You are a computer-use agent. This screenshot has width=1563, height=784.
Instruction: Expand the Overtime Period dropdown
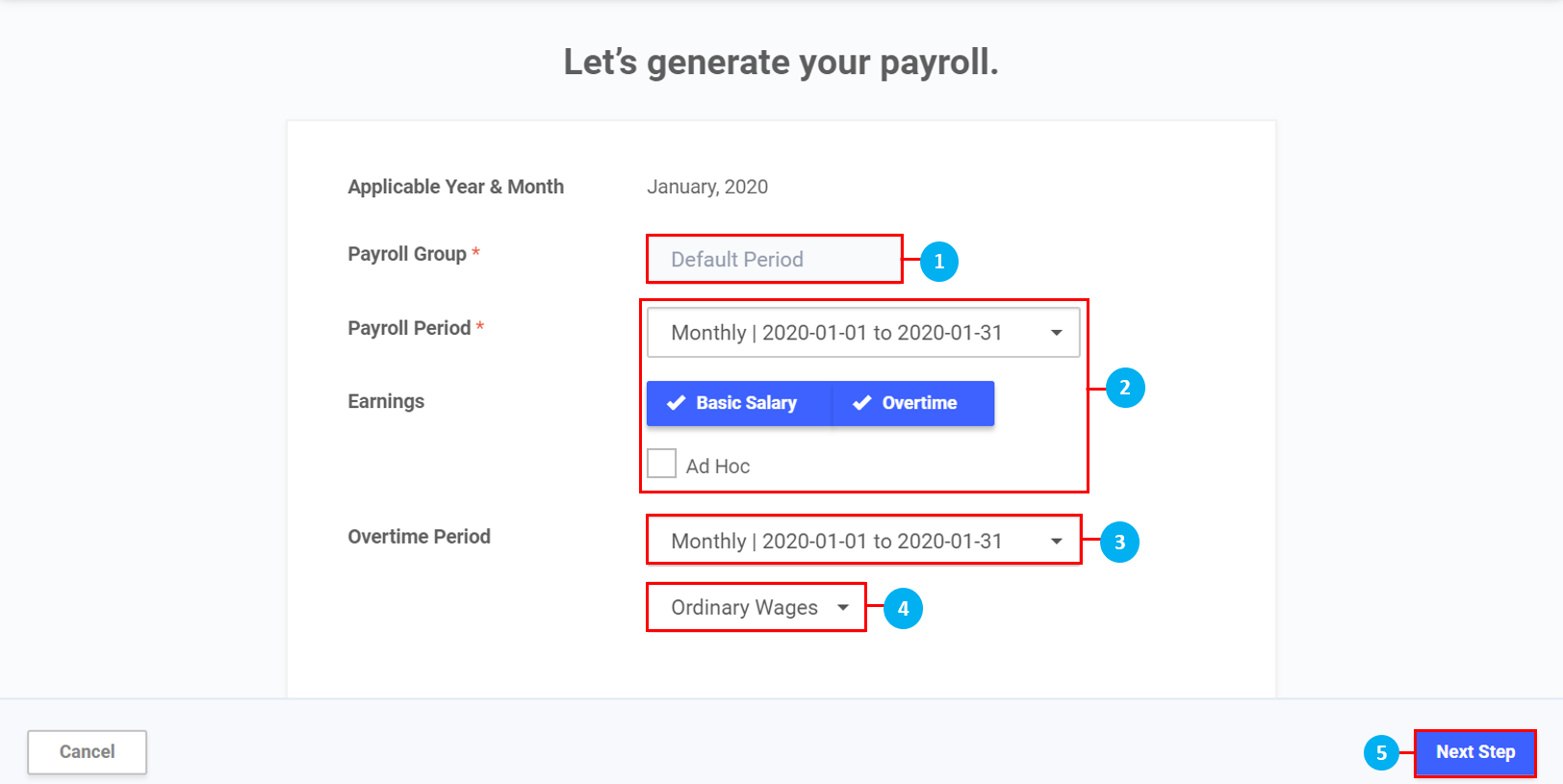coord(862,542)
